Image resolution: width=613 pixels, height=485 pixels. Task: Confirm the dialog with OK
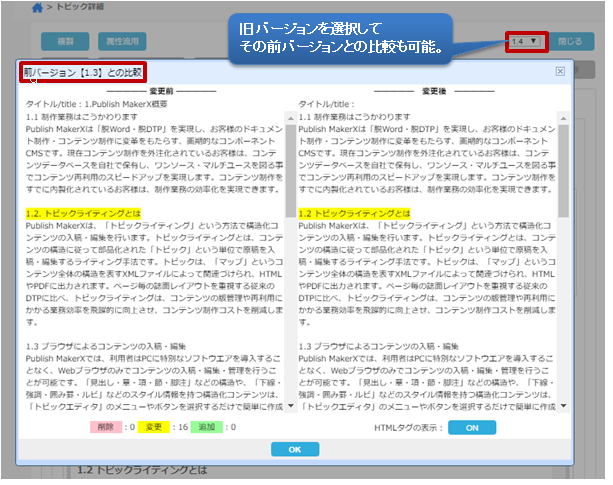click(x=295, y=449)
